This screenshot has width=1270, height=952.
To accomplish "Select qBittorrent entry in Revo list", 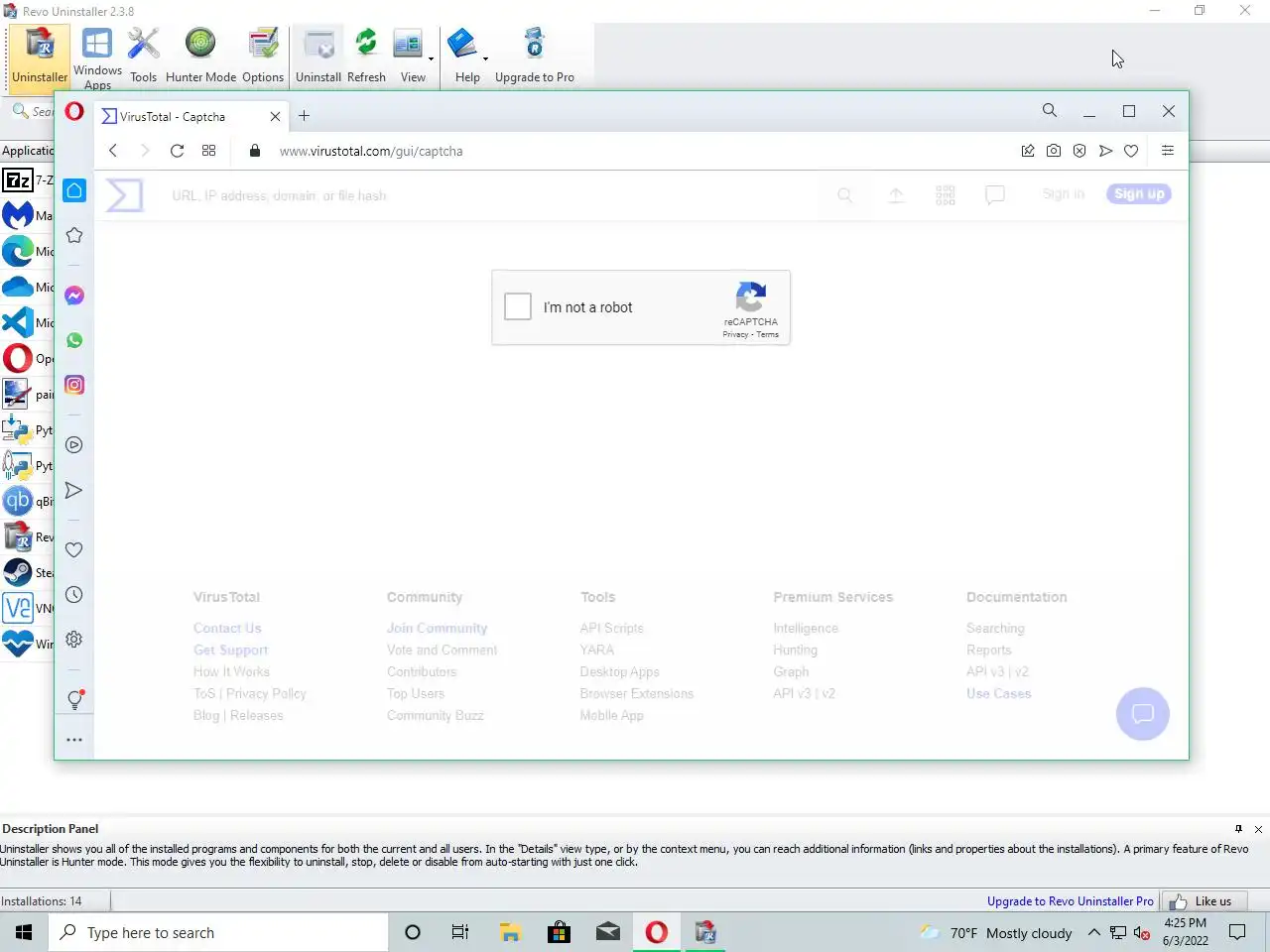I will click(x=28, y=501).
